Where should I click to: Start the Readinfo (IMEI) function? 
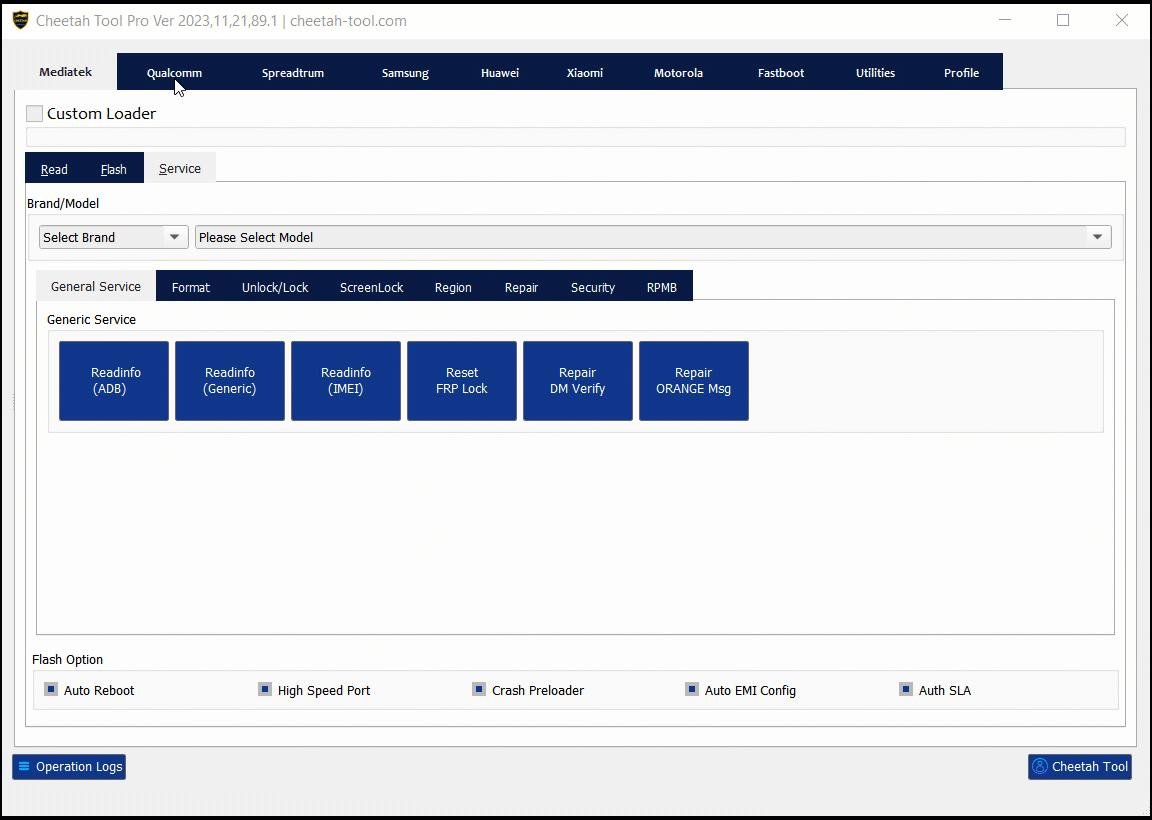[x=345, y=380]
